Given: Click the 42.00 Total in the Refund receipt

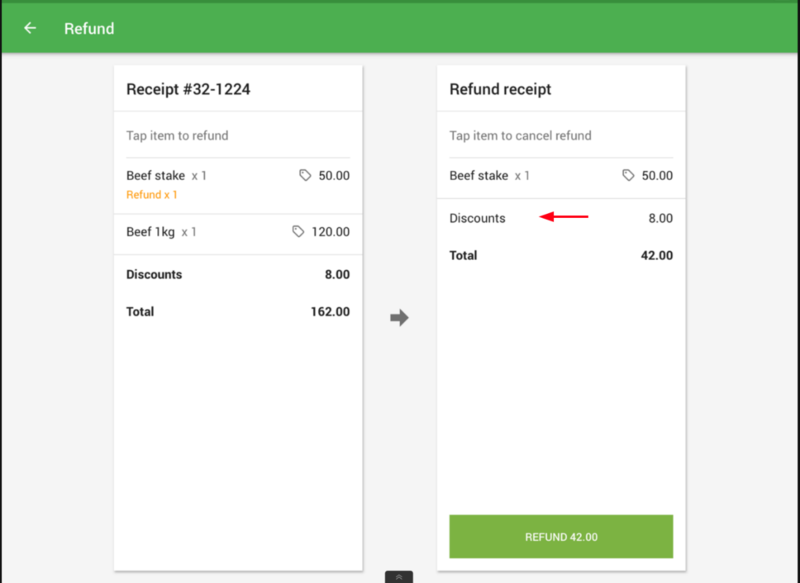Looking at the screenshot, I should (656, 256).
